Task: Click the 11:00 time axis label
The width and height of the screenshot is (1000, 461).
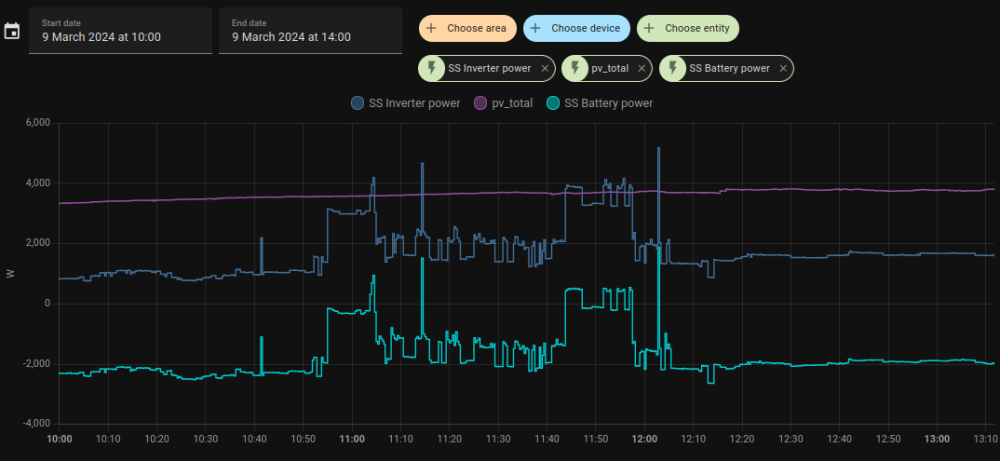Action: 352,439
